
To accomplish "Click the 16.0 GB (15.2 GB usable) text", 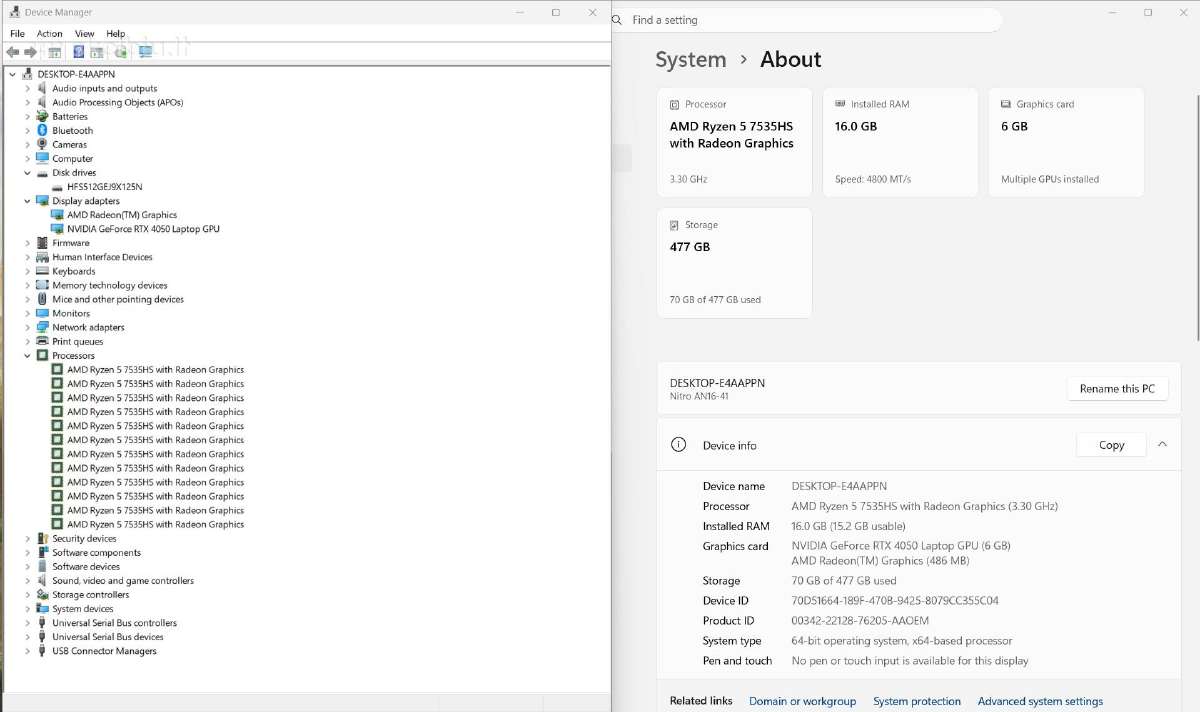I will 848,526.
